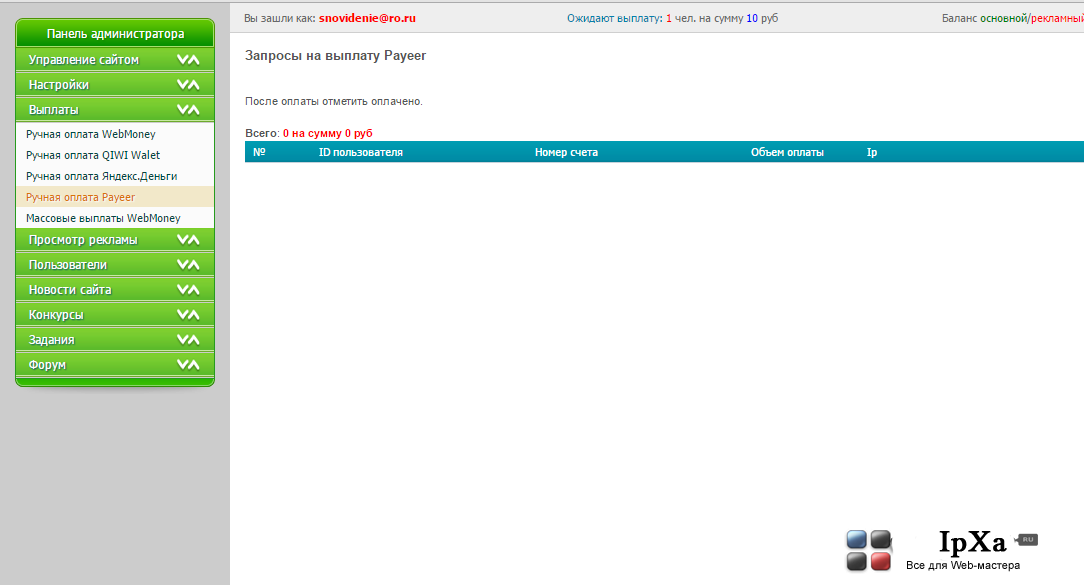
Task: Expand the Управление сайтом section arrows
Action: 188,59
